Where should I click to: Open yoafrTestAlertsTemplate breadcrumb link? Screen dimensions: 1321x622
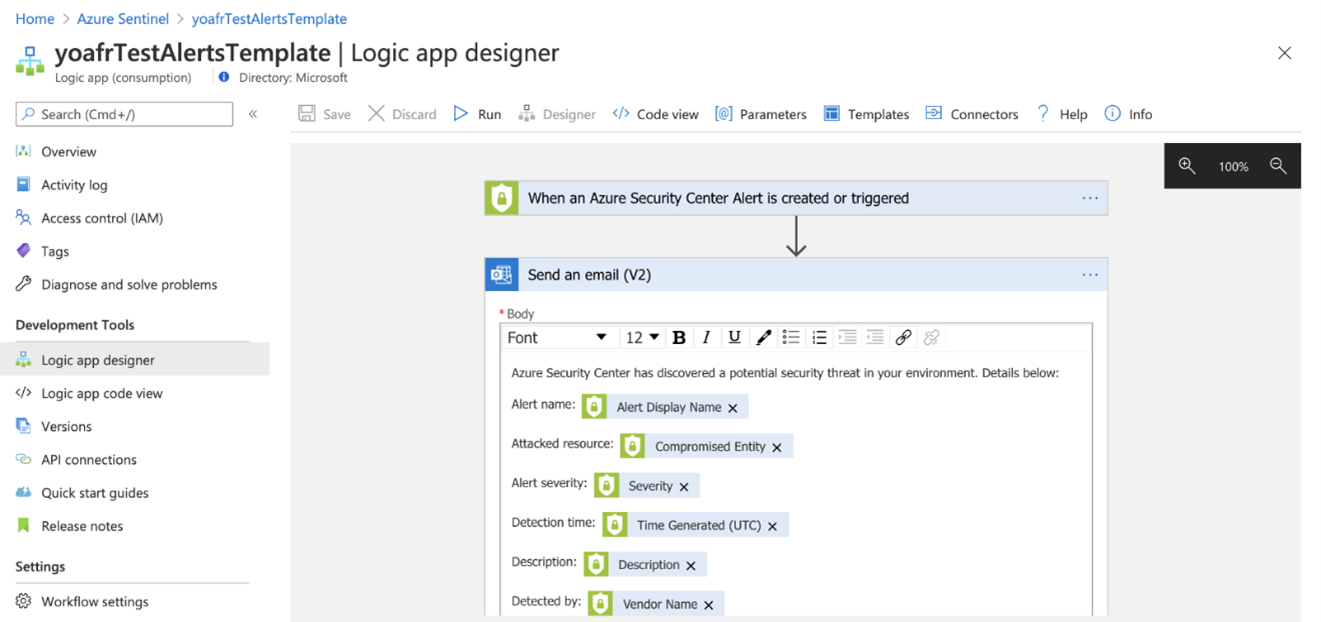click(x=269, y=19)
